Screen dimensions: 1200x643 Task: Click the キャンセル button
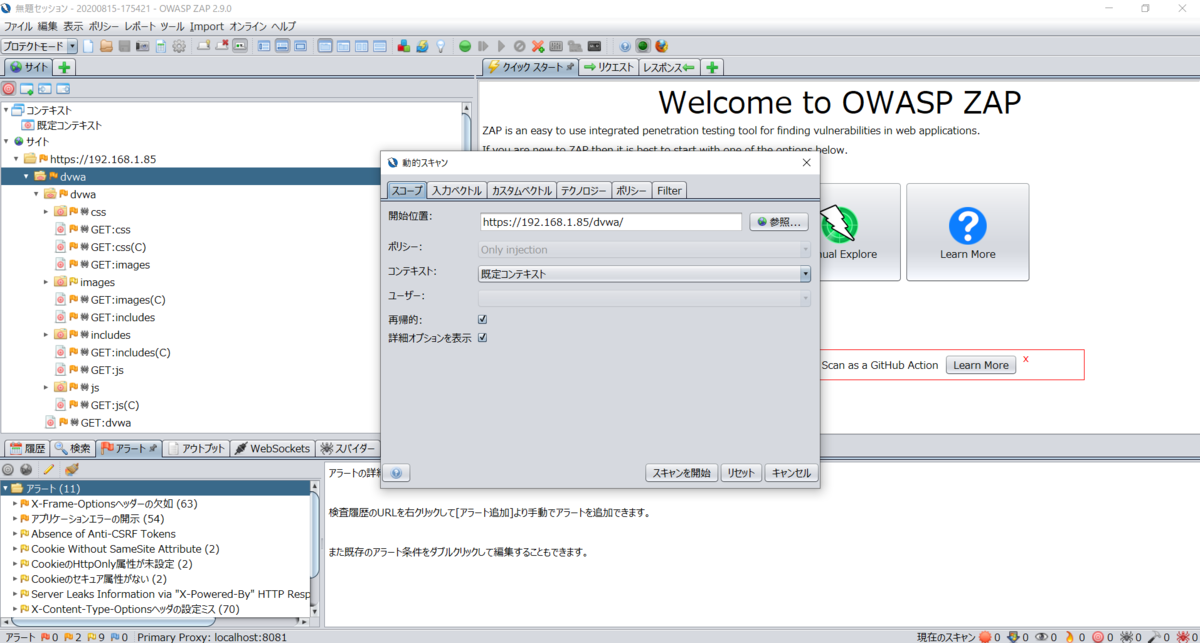tap(791, 473)
